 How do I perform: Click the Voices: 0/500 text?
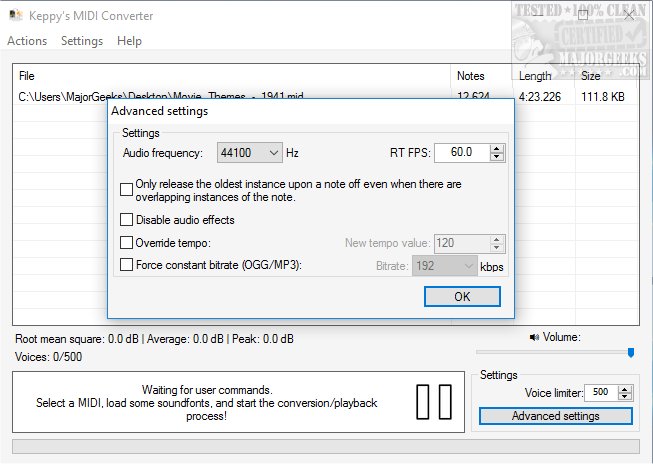48,357
